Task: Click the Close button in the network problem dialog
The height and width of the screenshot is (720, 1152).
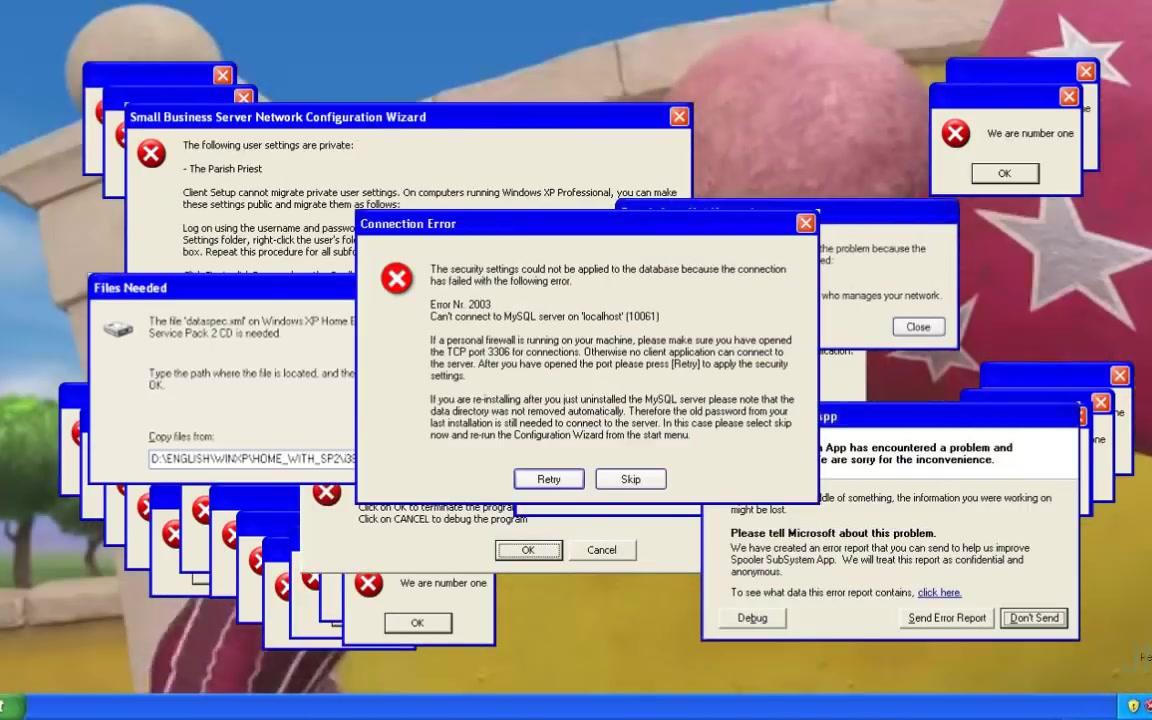Action: coord(918,327)
